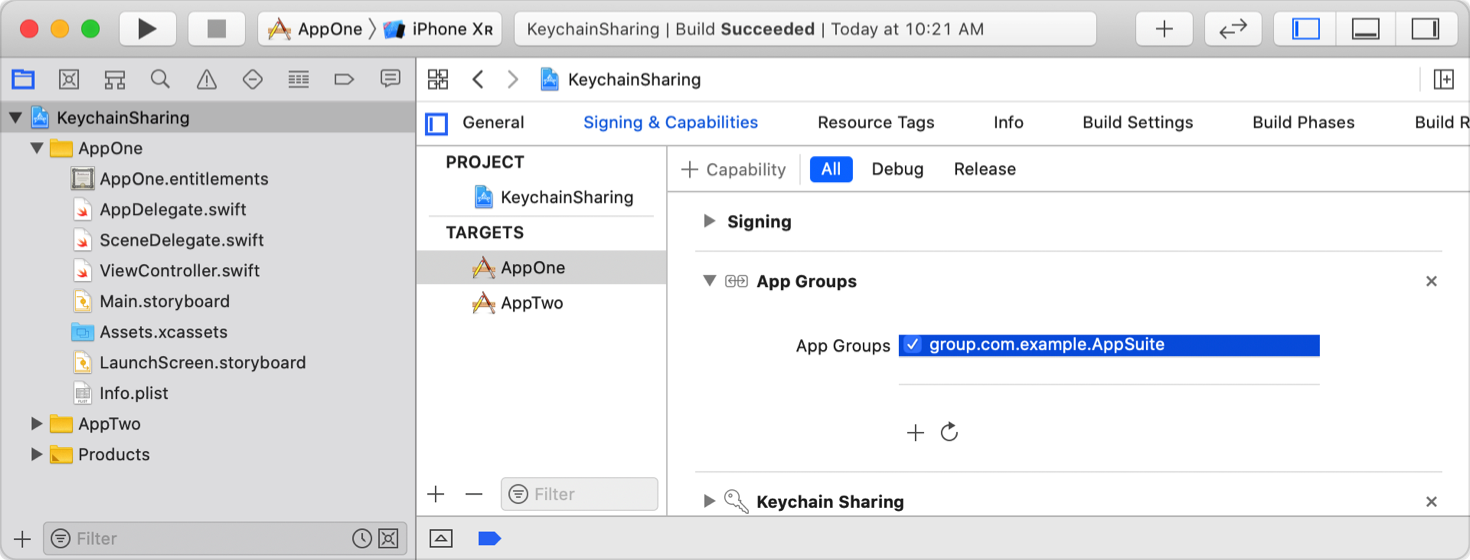
Task: Run the build with the Play button
Action: (x=147, y=29)
